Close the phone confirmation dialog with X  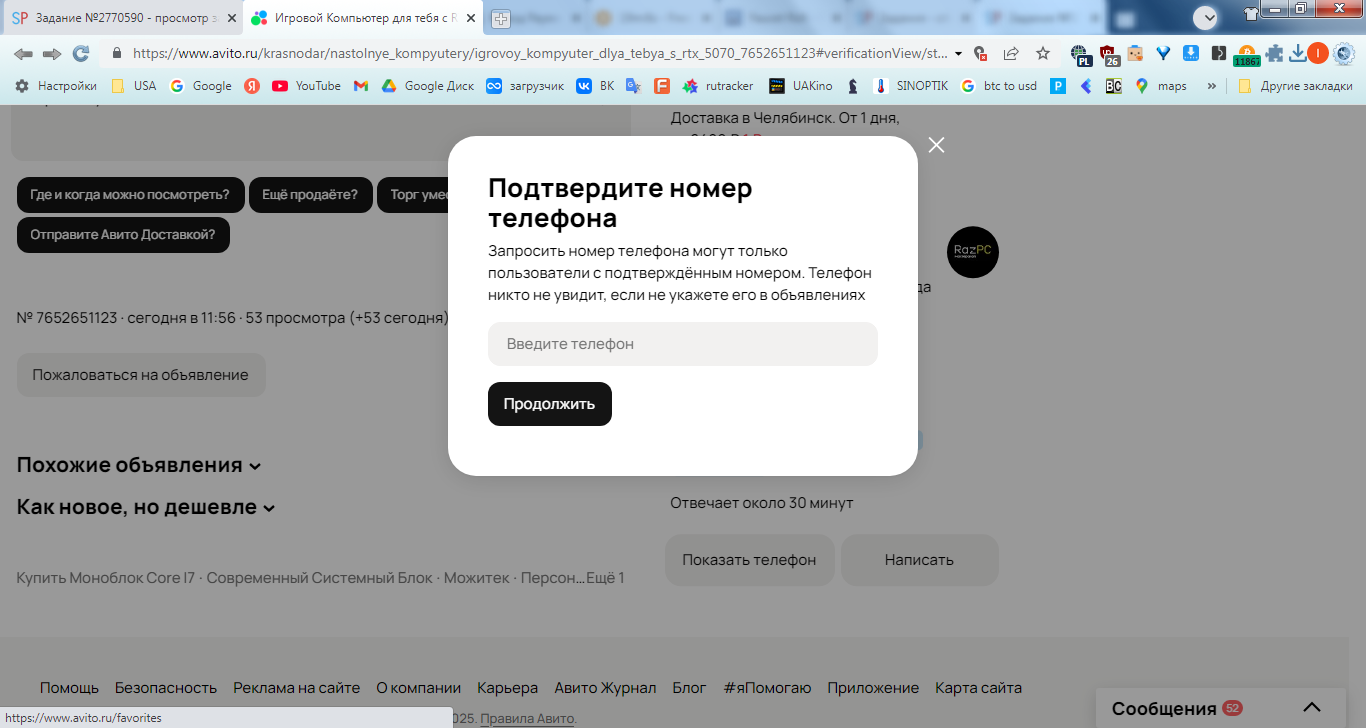tap(936, 145)
